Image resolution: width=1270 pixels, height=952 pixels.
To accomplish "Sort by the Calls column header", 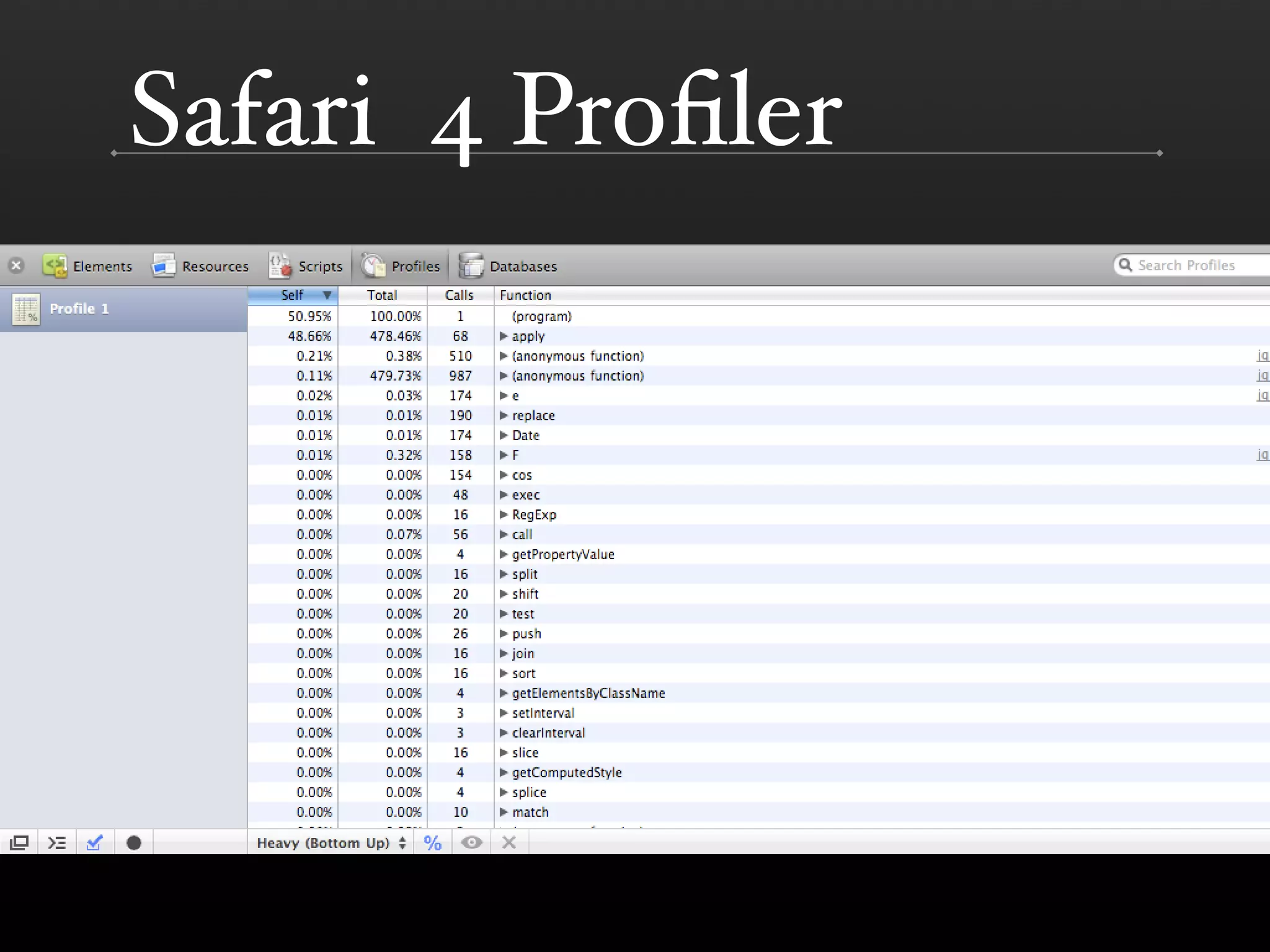I will (x=459, y=296).
